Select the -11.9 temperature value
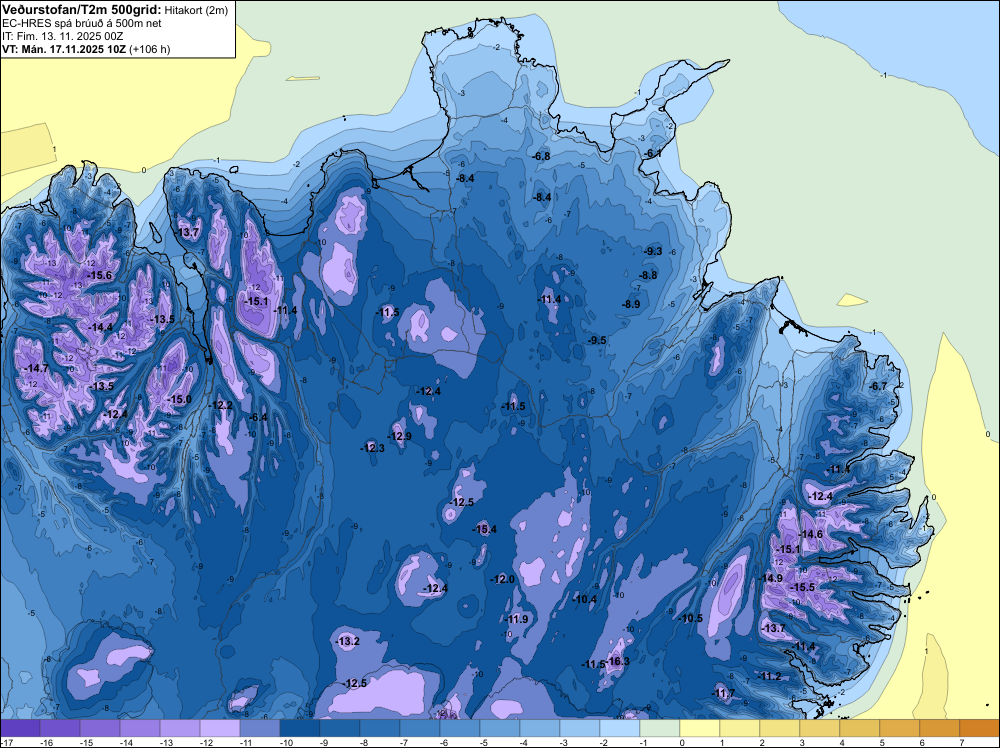1000x748 pixels. (516, 619)
